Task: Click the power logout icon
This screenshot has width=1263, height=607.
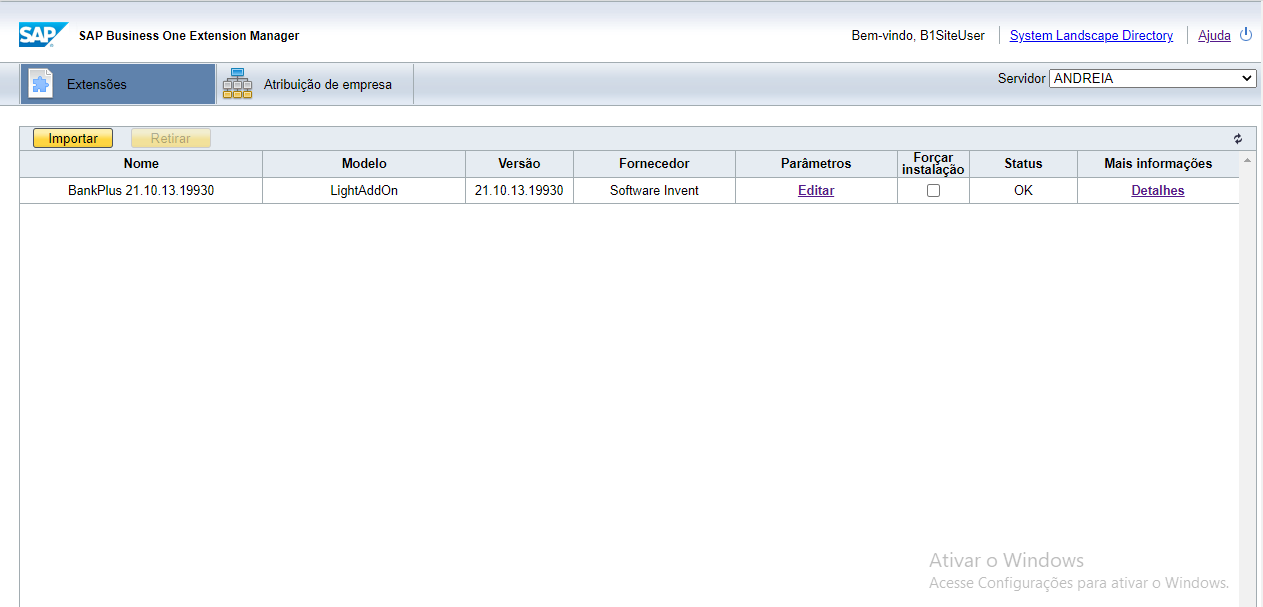Action: coord(1246,34)
